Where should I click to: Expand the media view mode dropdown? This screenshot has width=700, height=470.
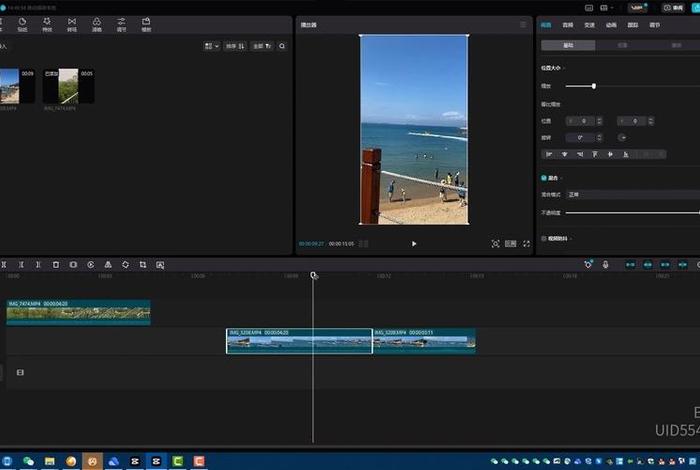coord(212,46)
